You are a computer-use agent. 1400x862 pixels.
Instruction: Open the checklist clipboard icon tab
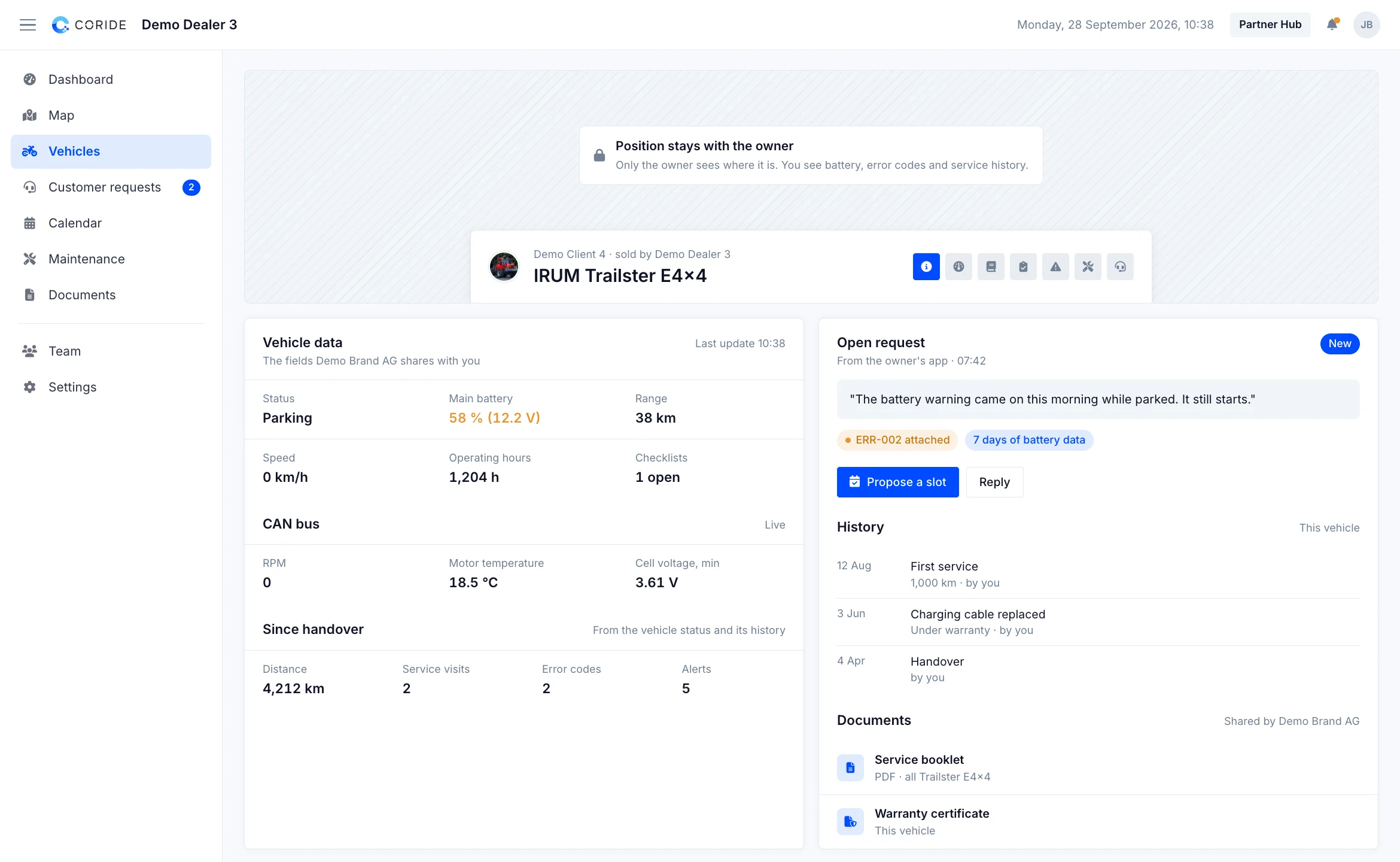click(1023, 266)
